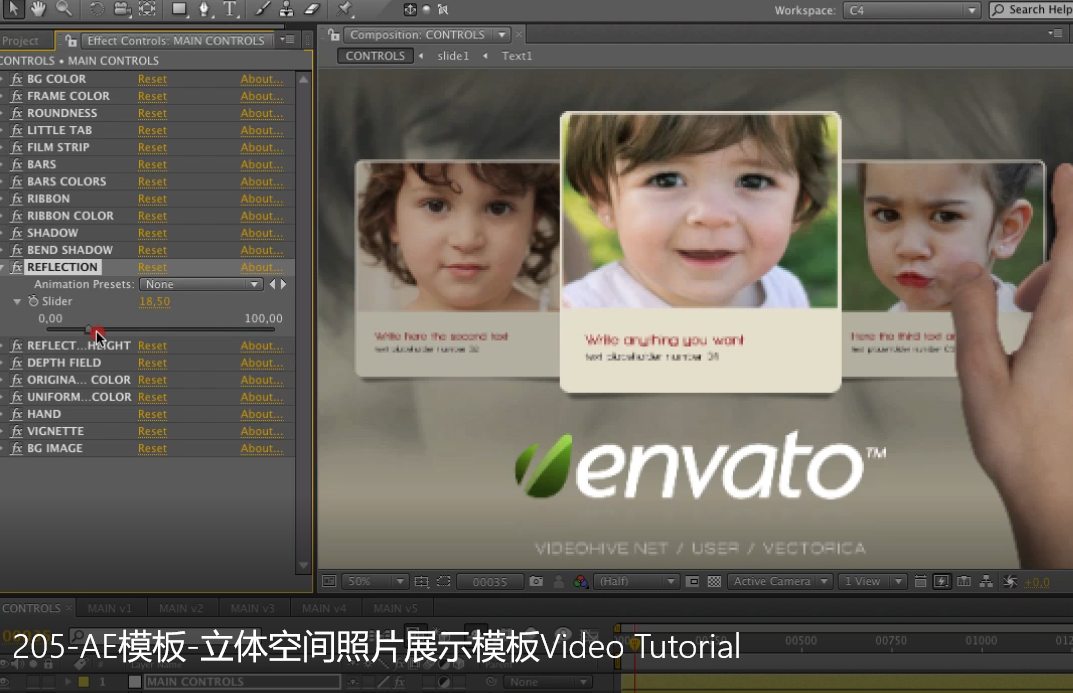Select Text1 in the composition navigator
The height and width of the screenshot is (693, 1073).
pyautogui.click(x=517, y=56)
